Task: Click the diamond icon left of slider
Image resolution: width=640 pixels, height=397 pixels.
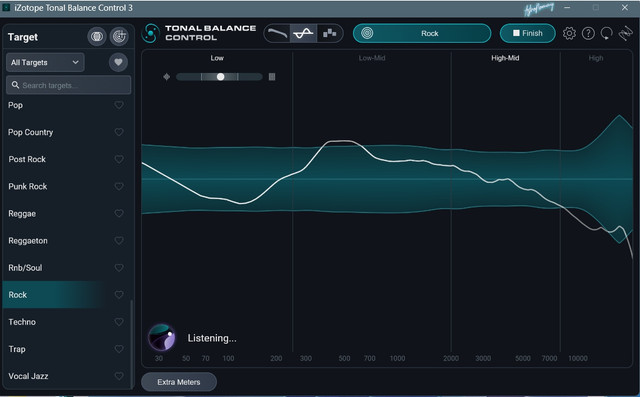Action: pos(167,77)
